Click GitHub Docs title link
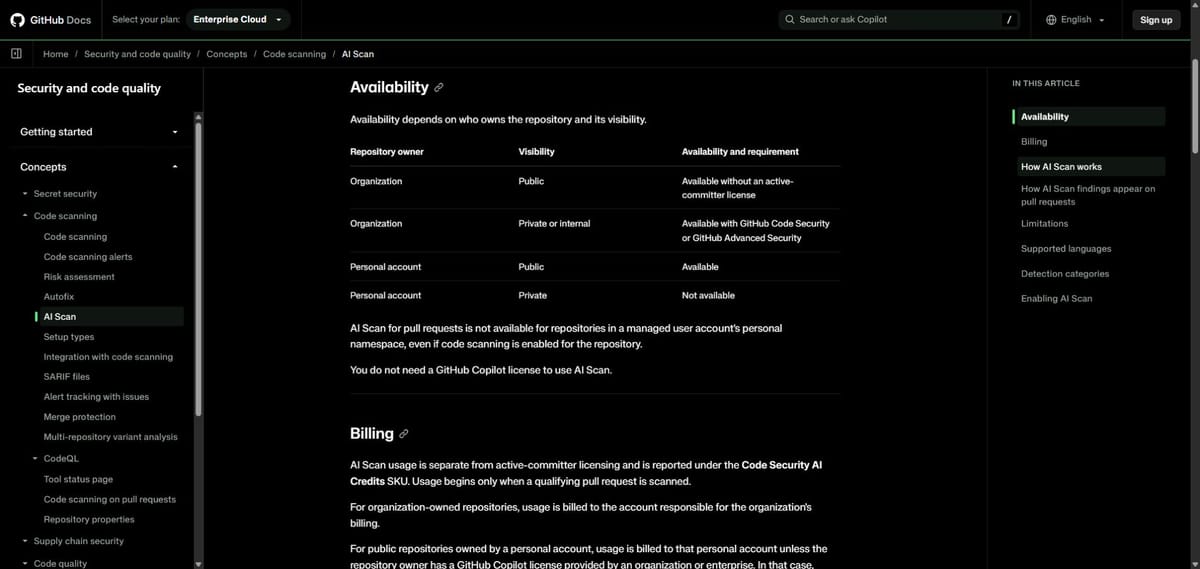Image resolution: width=1200 pixels, height=569 pixels. pyautogui.click(x=60, y=19)
